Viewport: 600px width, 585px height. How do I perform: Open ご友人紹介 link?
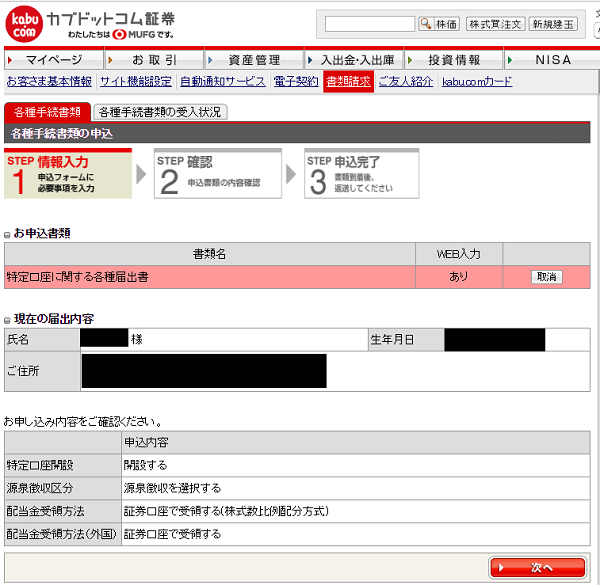point(406,81)
